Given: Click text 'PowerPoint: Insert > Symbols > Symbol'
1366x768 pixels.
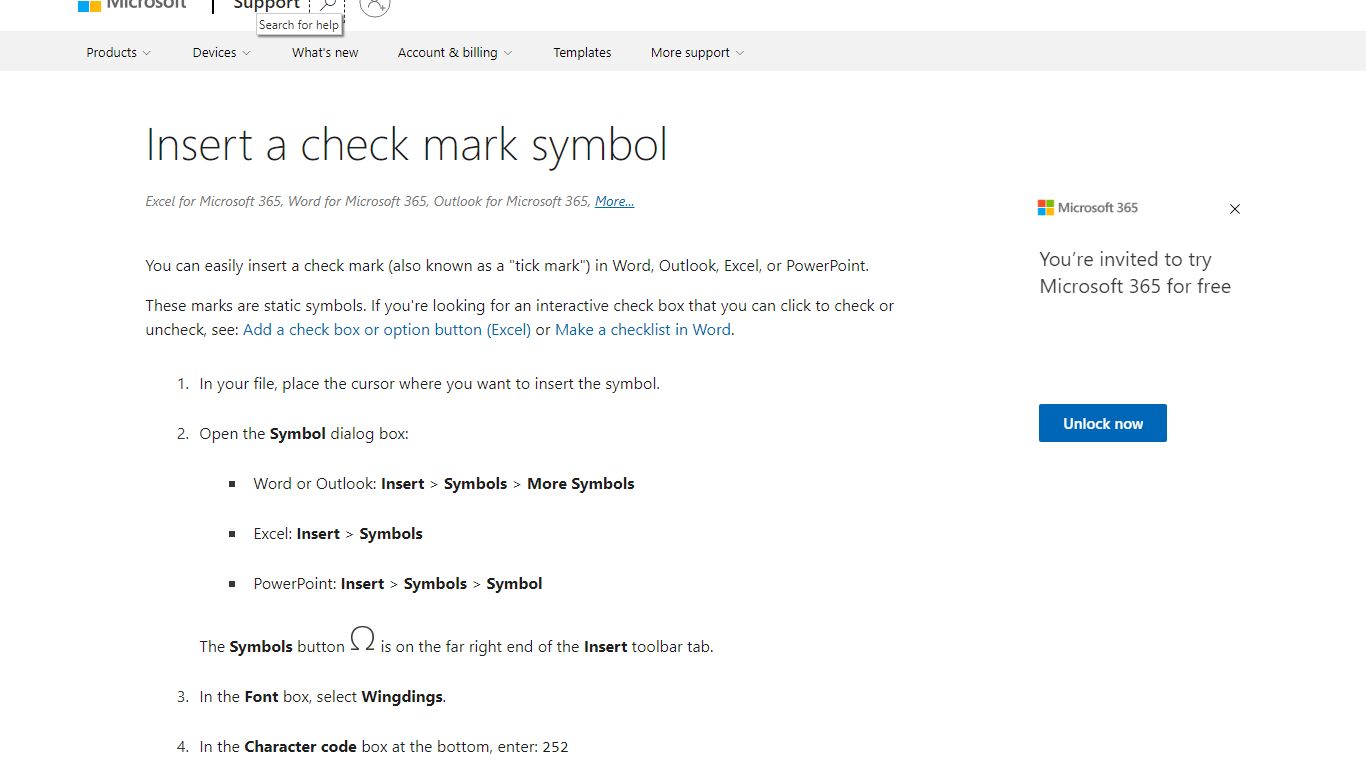Looking at the screenshot, I should click(x=398, y=584).
